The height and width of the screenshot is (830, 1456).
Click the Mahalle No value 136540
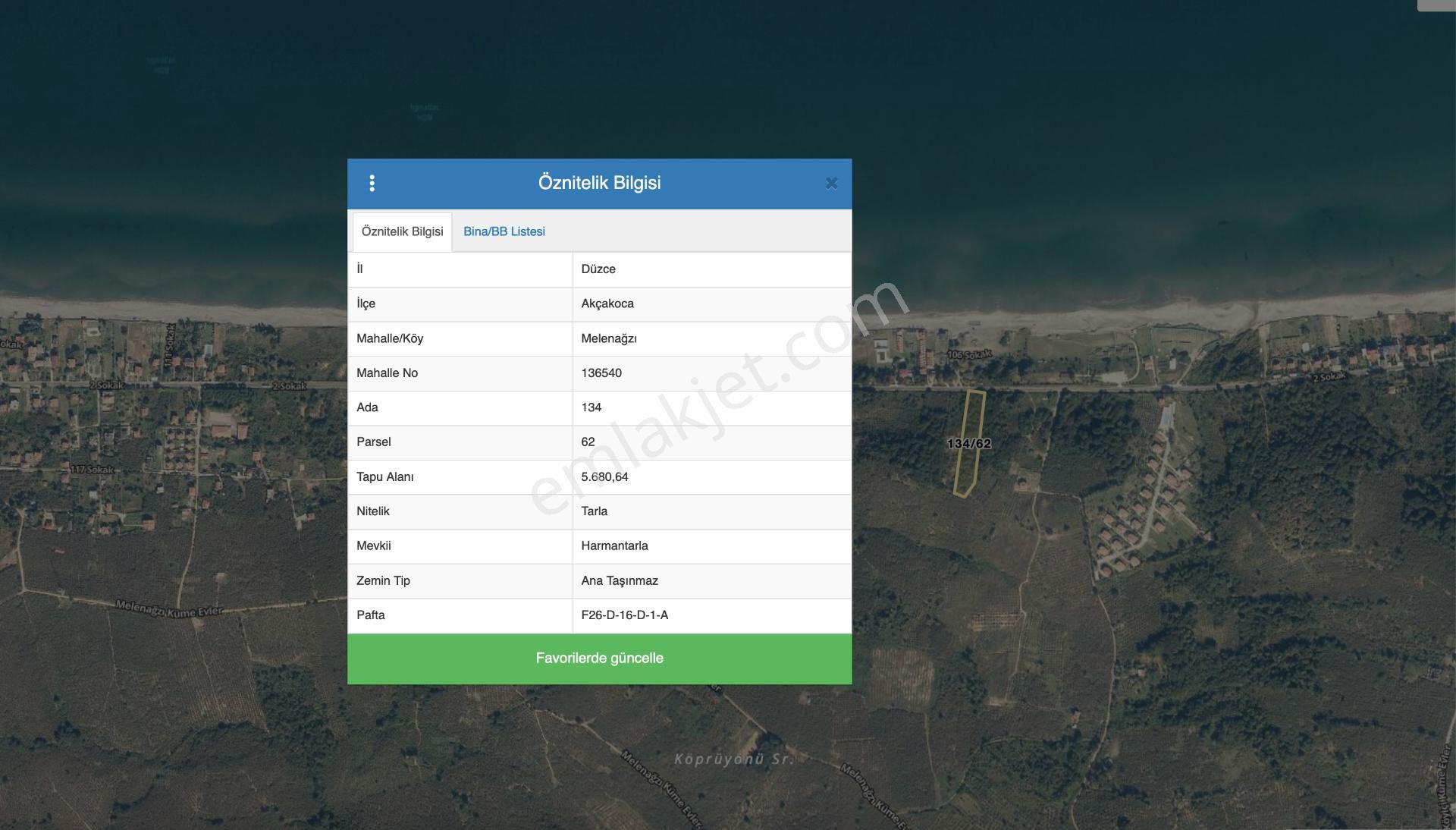click(x=601, y=373)
